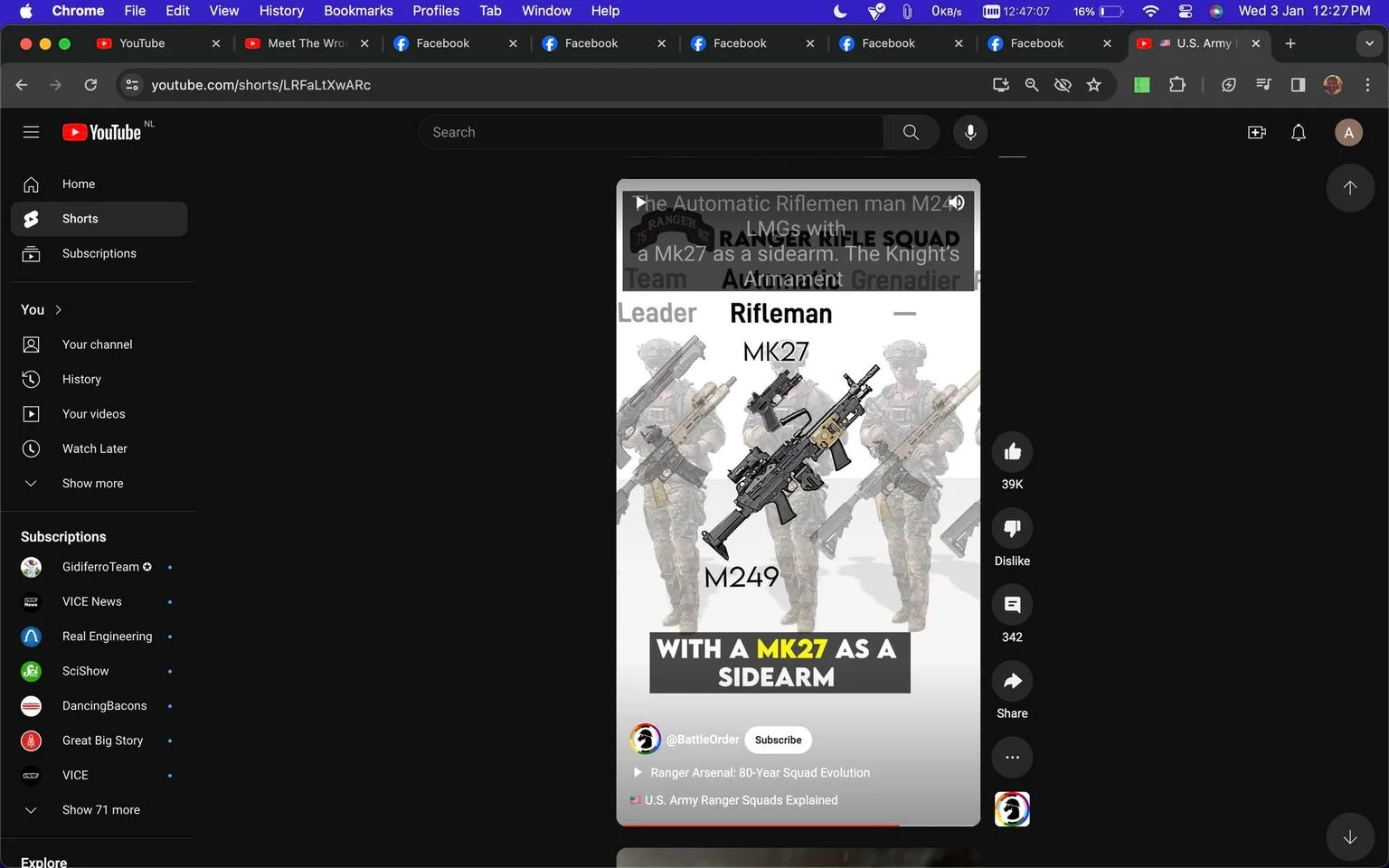Open Watch Later playlist

(x=99, y=449)
